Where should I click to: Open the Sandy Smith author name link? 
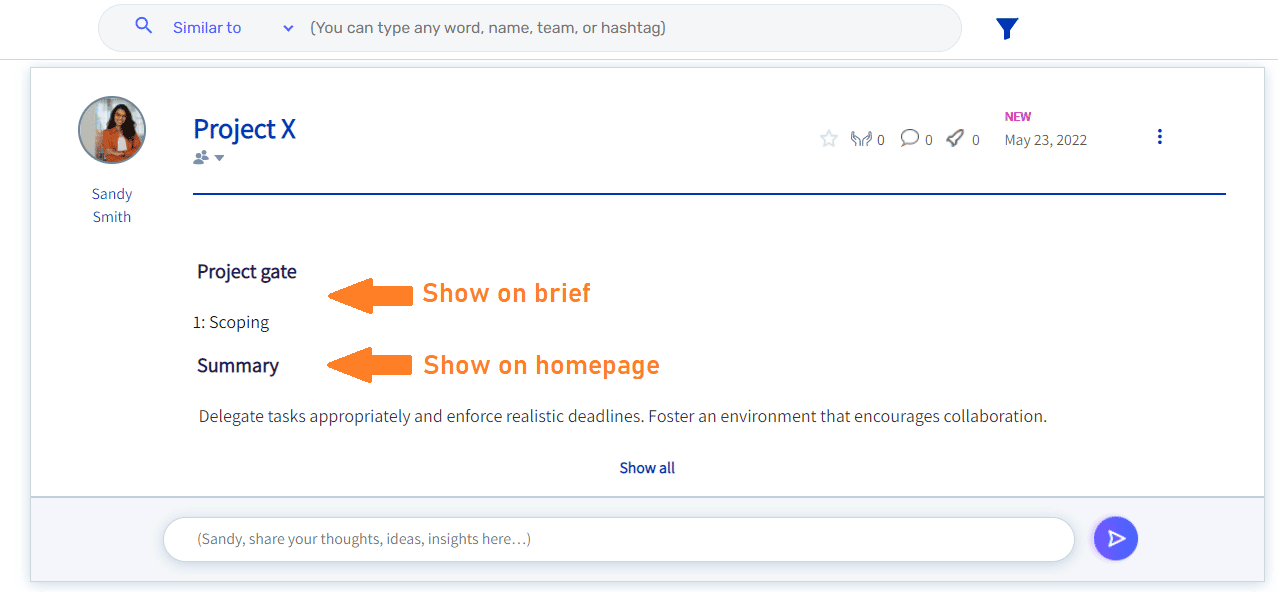tap(112, 205)
